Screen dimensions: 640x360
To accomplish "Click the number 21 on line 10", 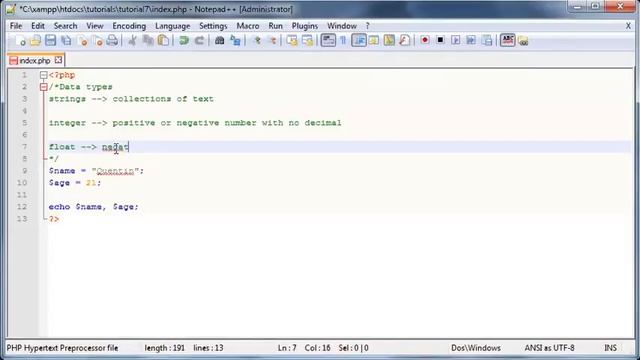I will click(x=91, y=183).
